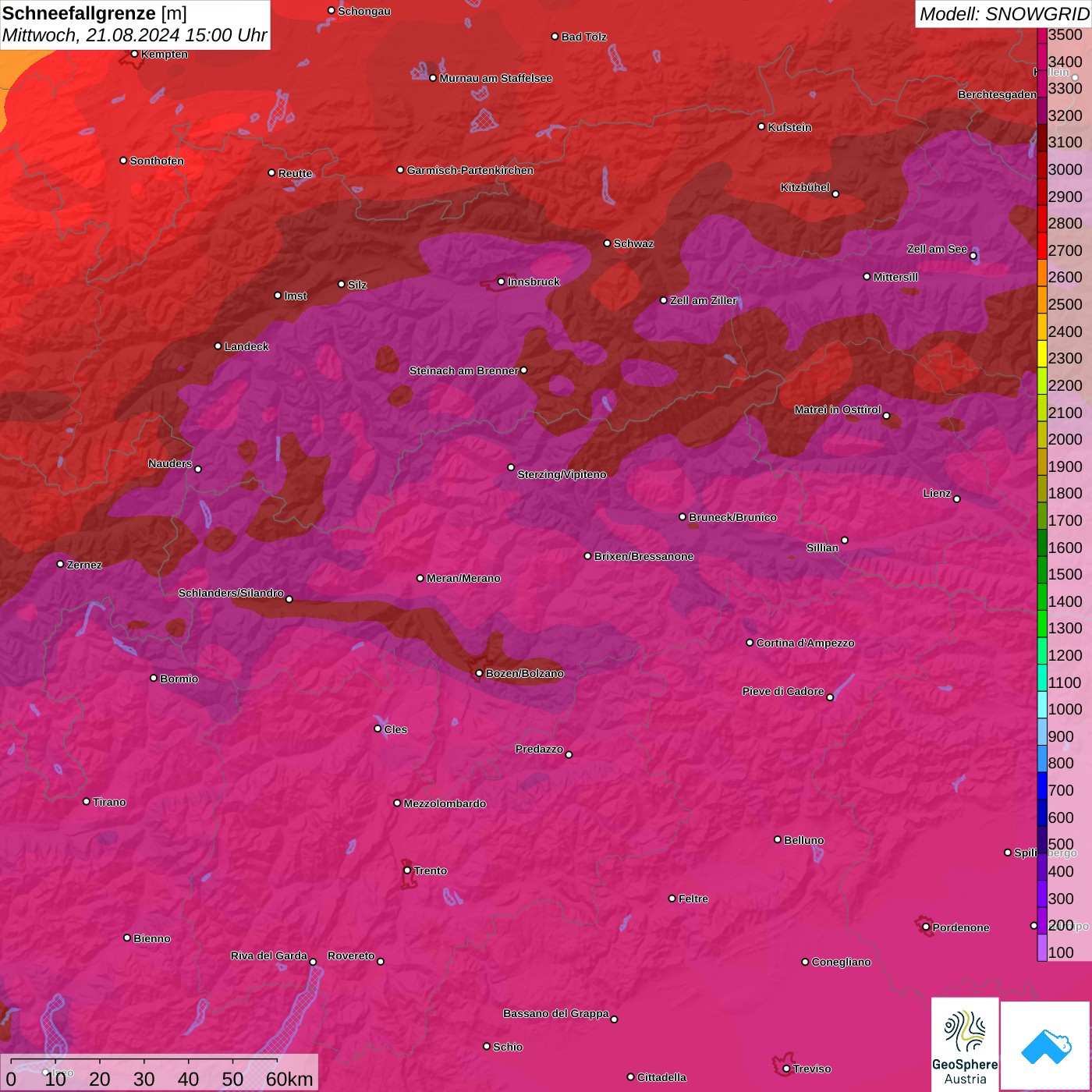Click the Tirano town marker
This screenshot has width=1092, height=1092.
(x=86, y=801)
